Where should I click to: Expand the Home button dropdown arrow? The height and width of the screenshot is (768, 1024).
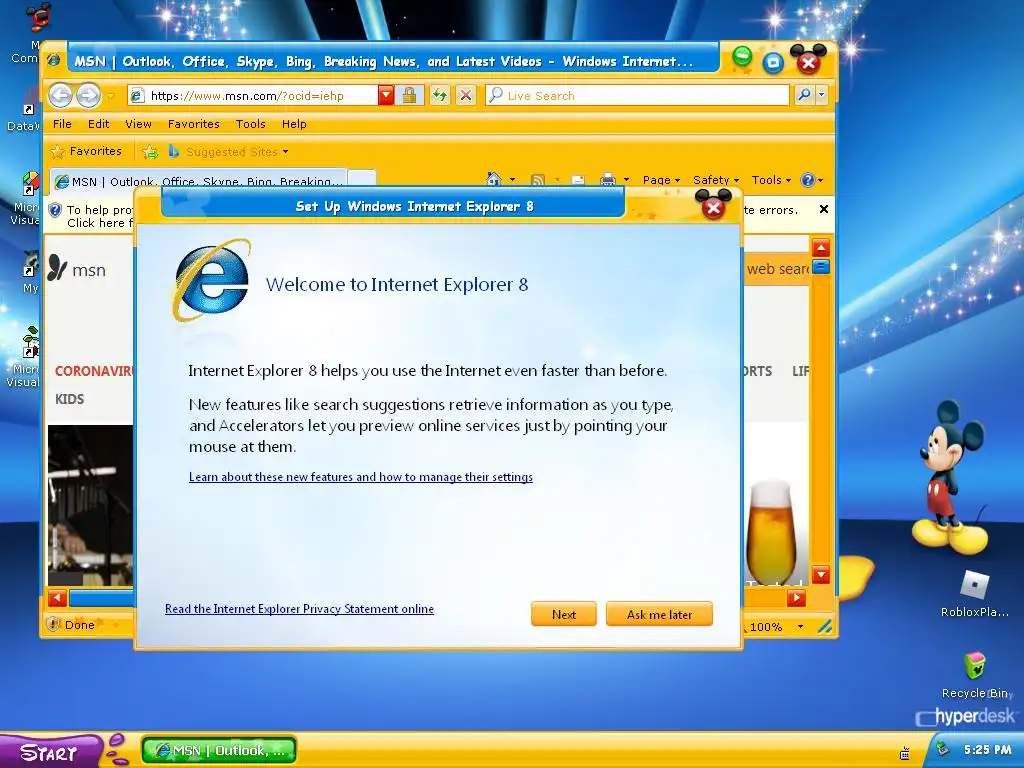click(513, 180)
